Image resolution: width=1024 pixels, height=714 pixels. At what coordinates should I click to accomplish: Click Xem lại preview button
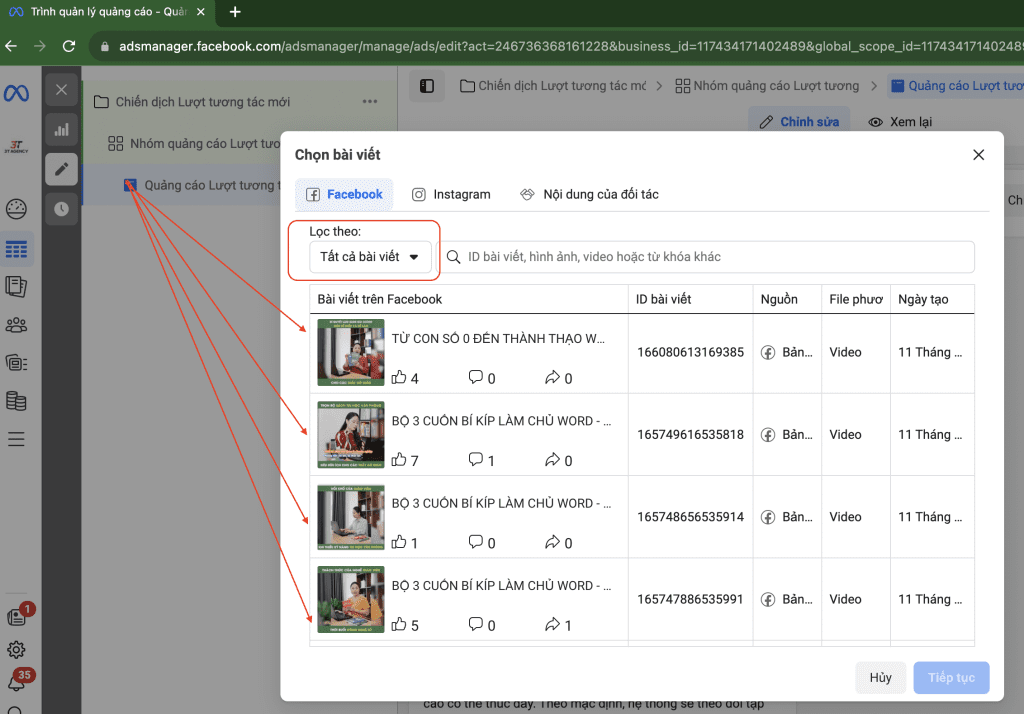pos(900,122)
